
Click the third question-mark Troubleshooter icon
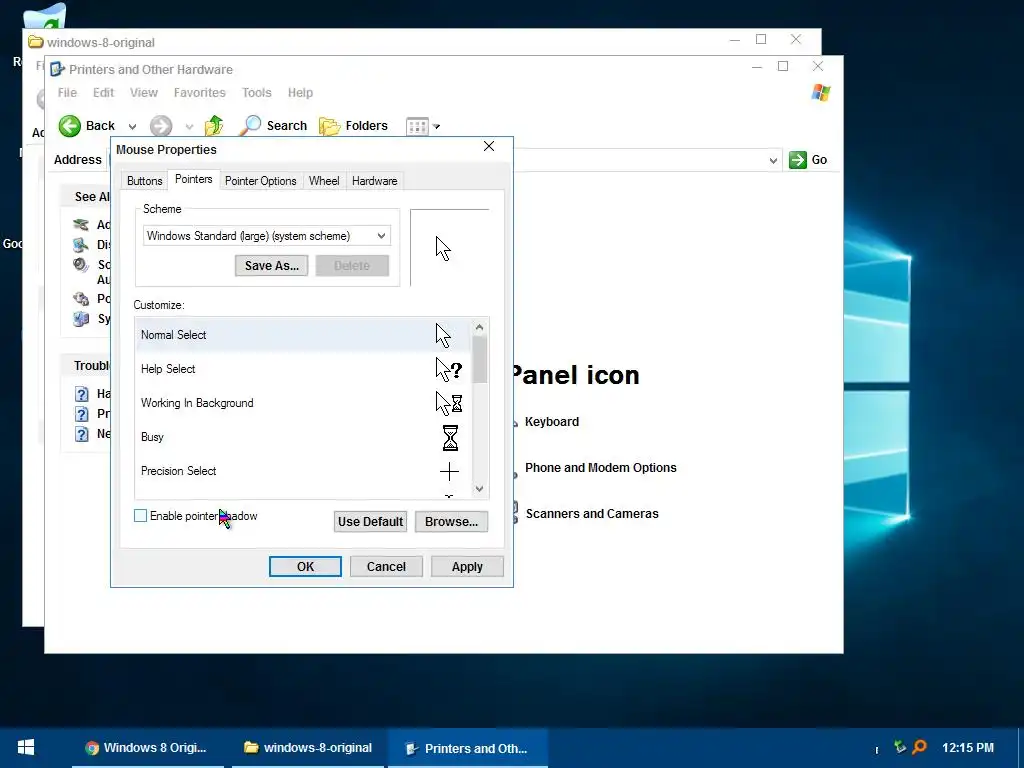click(x=82, y=434)
